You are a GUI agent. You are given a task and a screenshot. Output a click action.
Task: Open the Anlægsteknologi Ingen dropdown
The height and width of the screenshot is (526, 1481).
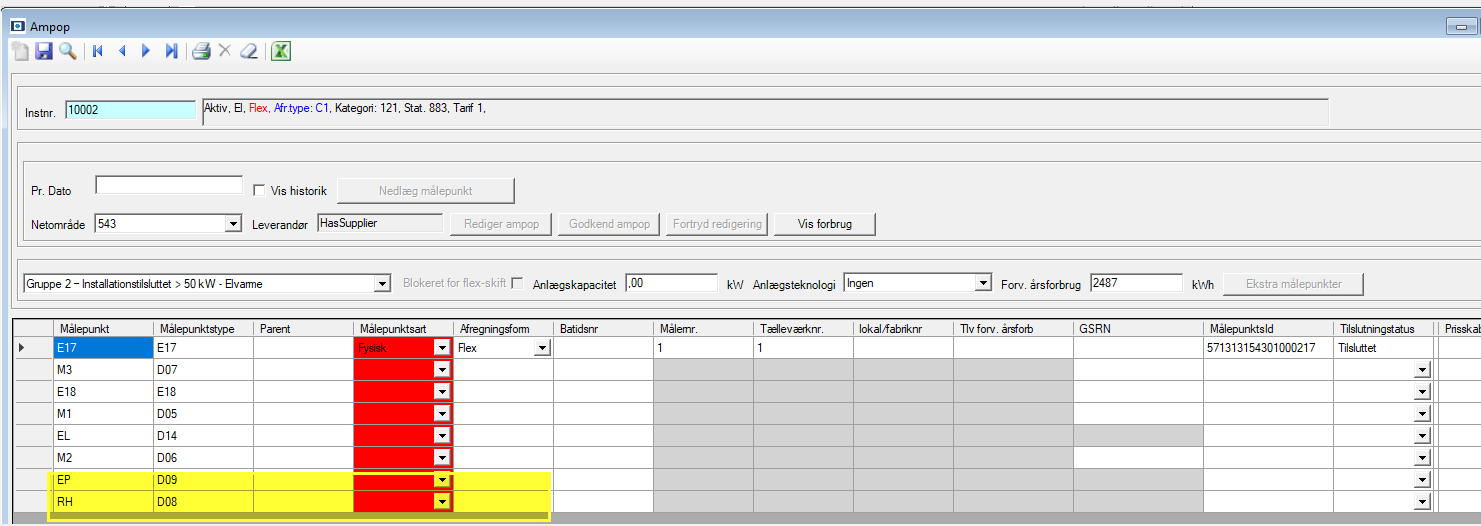click(982, 284)
